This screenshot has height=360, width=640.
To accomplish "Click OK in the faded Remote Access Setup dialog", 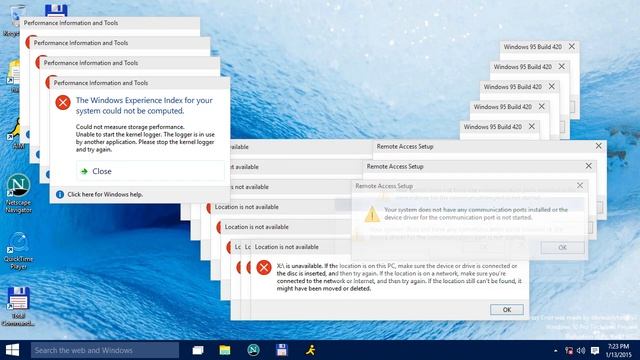I will click(x=562, y=248).
